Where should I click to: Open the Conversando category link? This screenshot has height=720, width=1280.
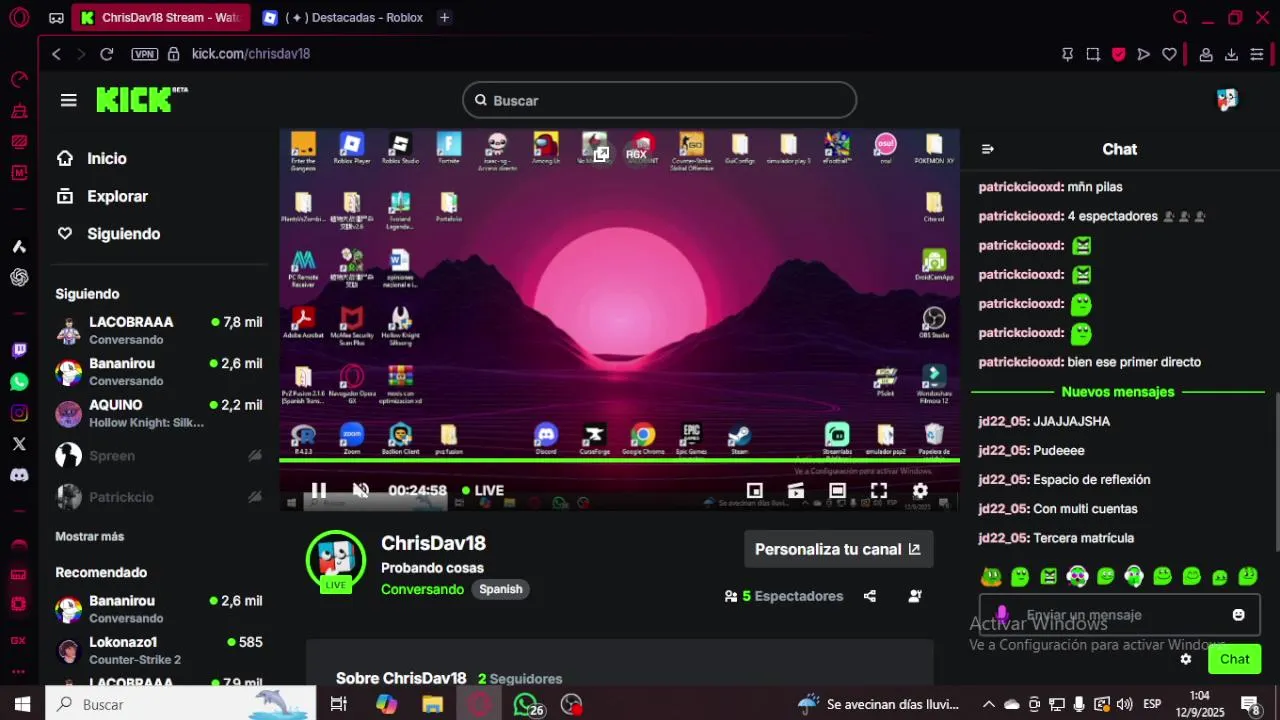(x=422, y=589)
